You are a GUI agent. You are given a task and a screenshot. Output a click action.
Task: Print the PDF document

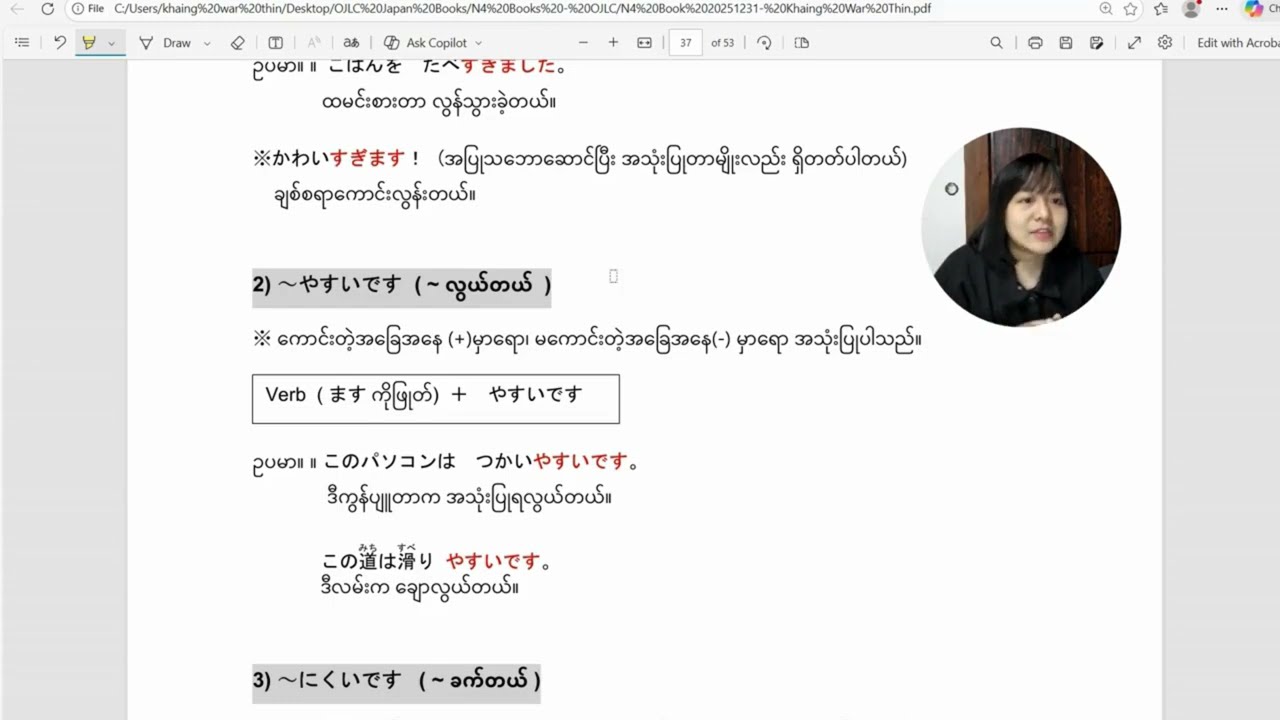[x=1035, y=43]
